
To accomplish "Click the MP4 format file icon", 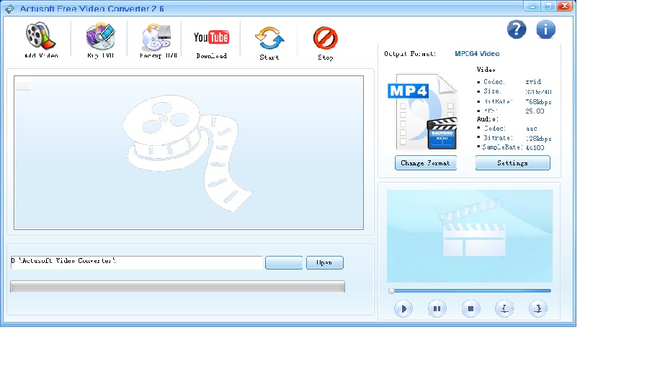I will pyautogui.click(x=423, y=112).
